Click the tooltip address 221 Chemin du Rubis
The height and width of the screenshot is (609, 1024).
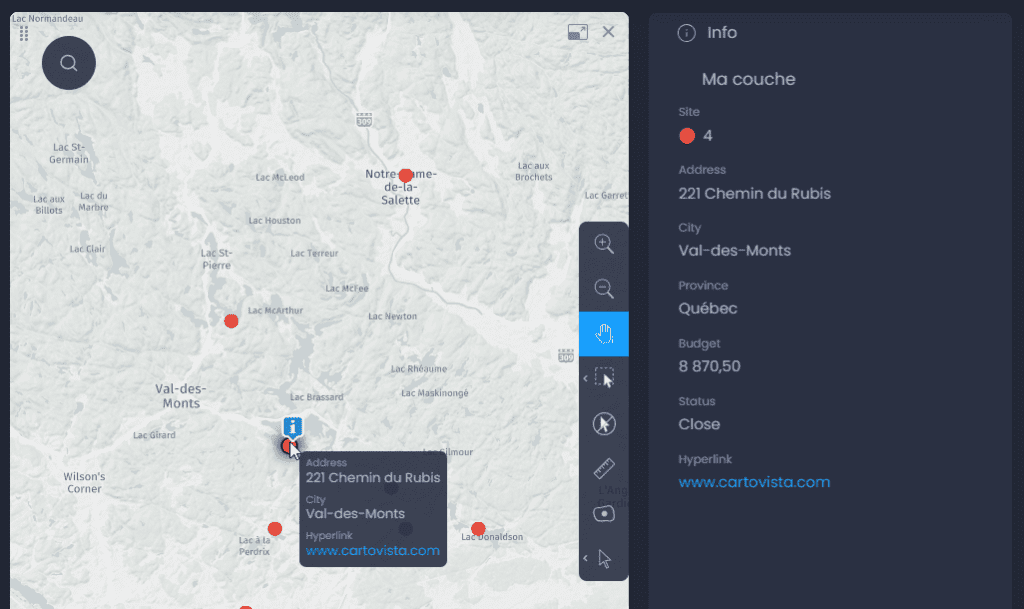pos(373,478)
